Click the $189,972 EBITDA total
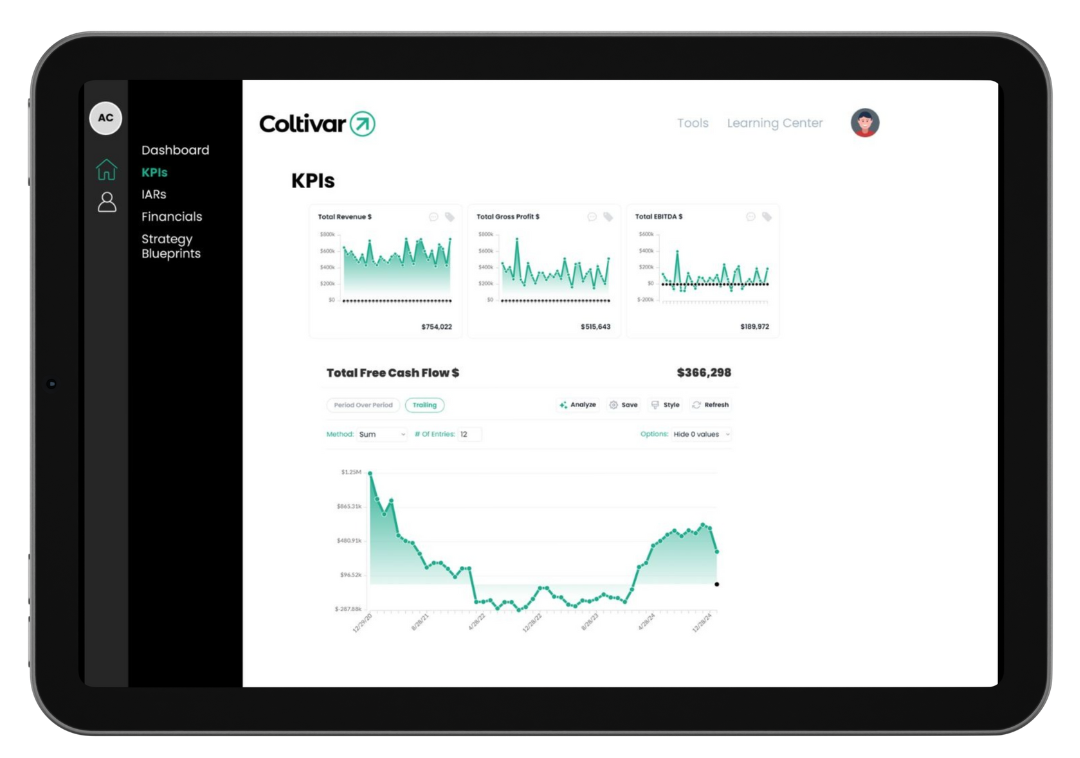 (754, 326)
